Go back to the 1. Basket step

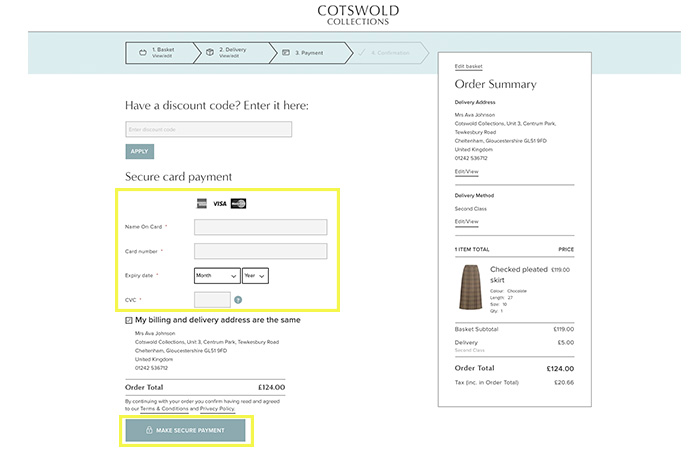pyautogui.click(x=158, y=53)
